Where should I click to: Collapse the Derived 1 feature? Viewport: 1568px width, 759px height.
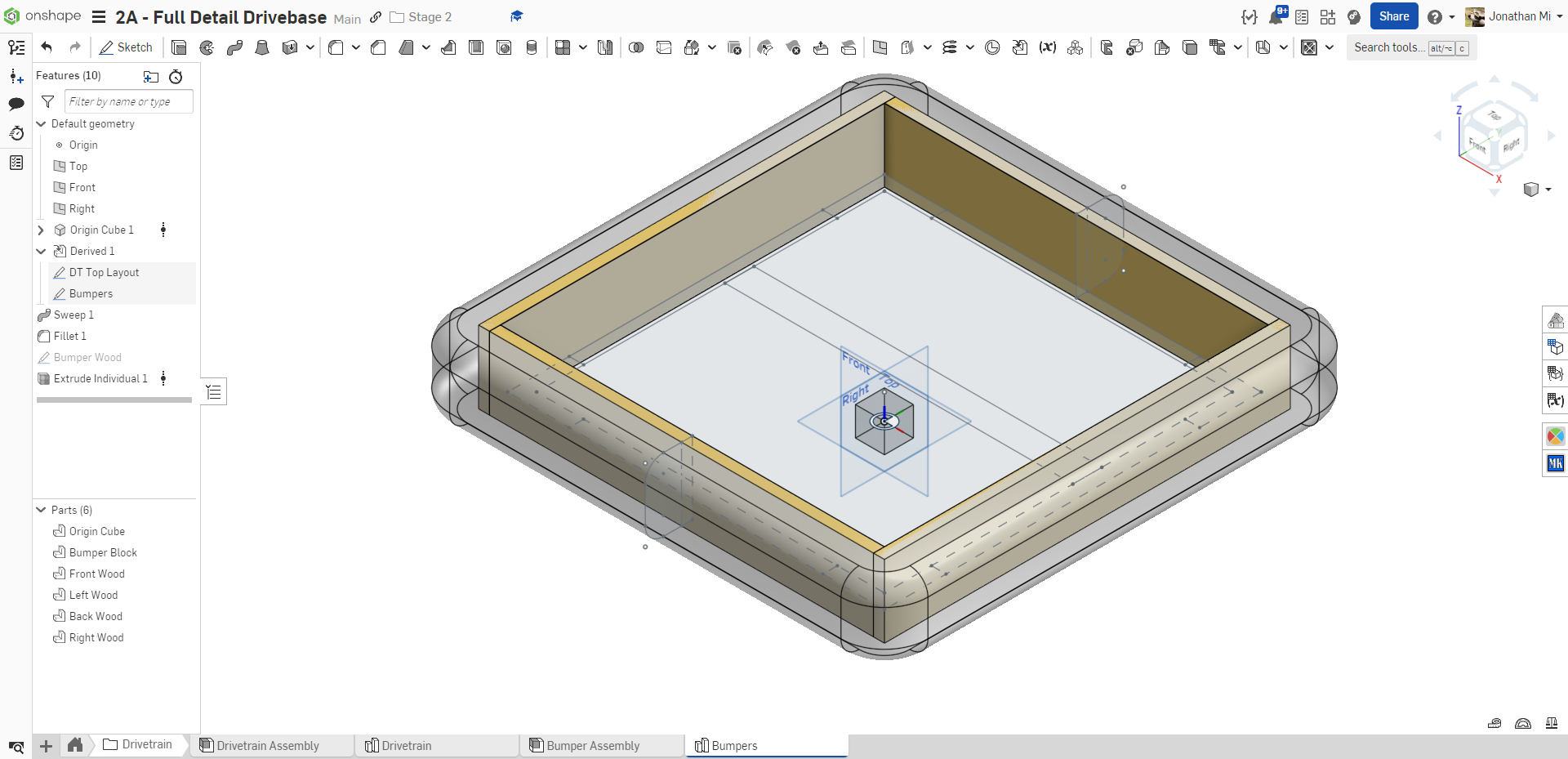point(41,252)
